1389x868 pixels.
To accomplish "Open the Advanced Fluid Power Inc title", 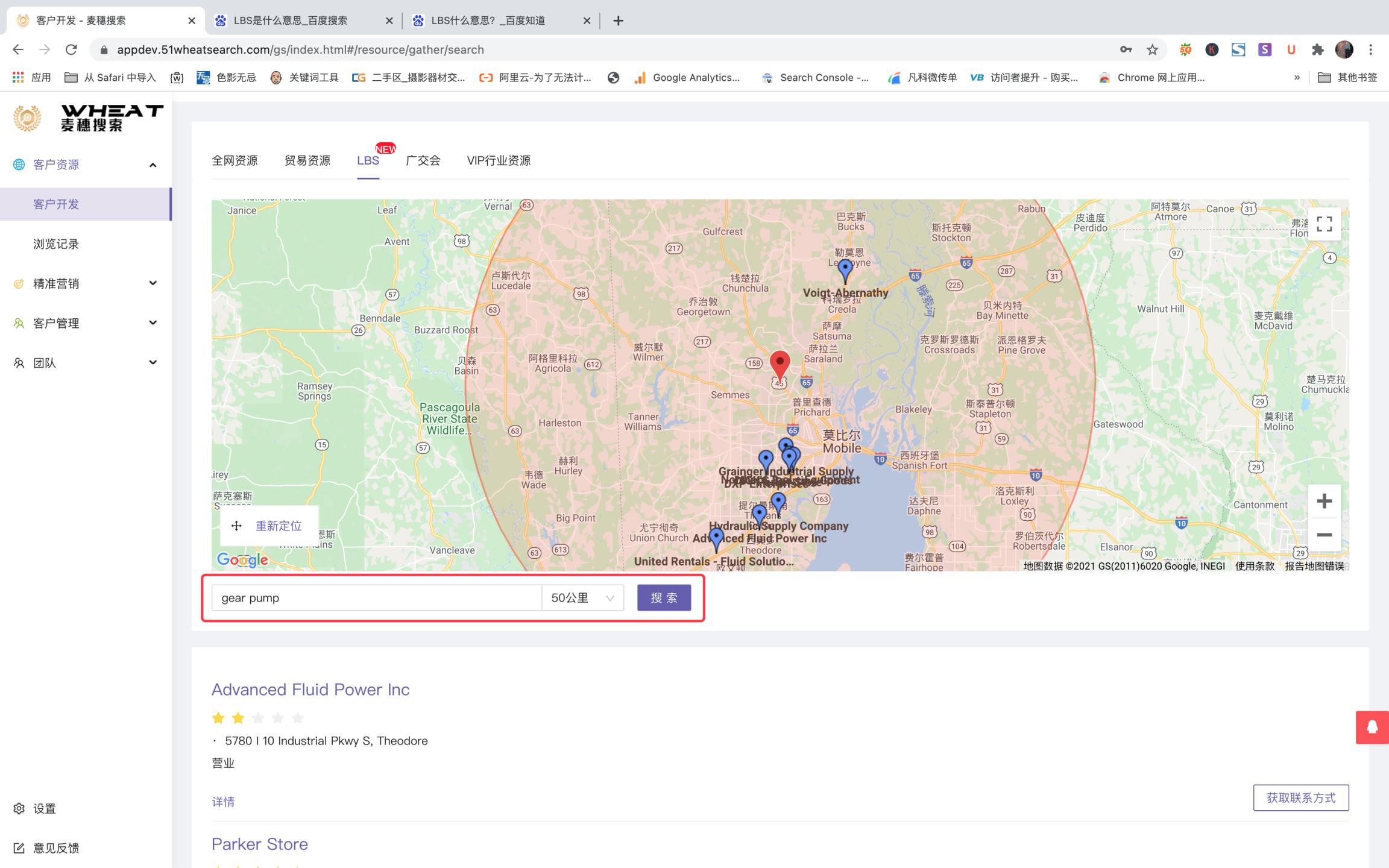I will [x=310, y=689].
